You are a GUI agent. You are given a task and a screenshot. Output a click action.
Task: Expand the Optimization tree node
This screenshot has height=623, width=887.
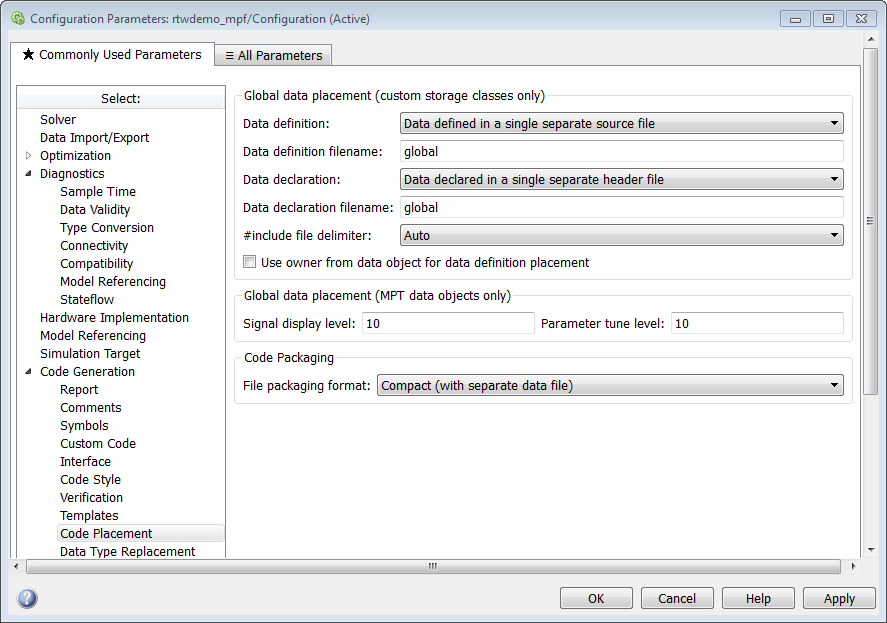[29, 156]
